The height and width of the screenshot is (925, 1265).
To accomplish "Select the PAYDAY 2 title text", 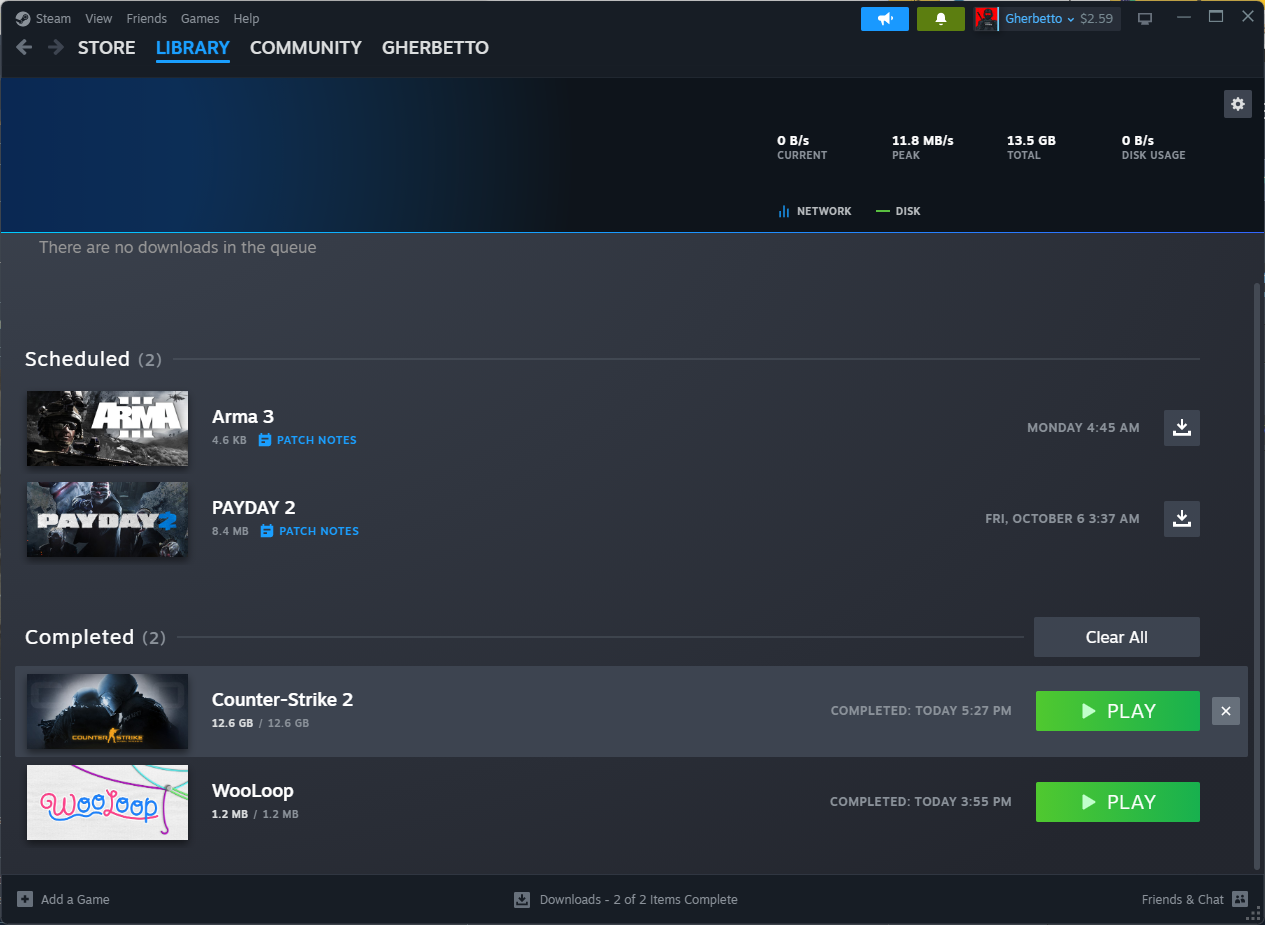I will pos(254,508).
